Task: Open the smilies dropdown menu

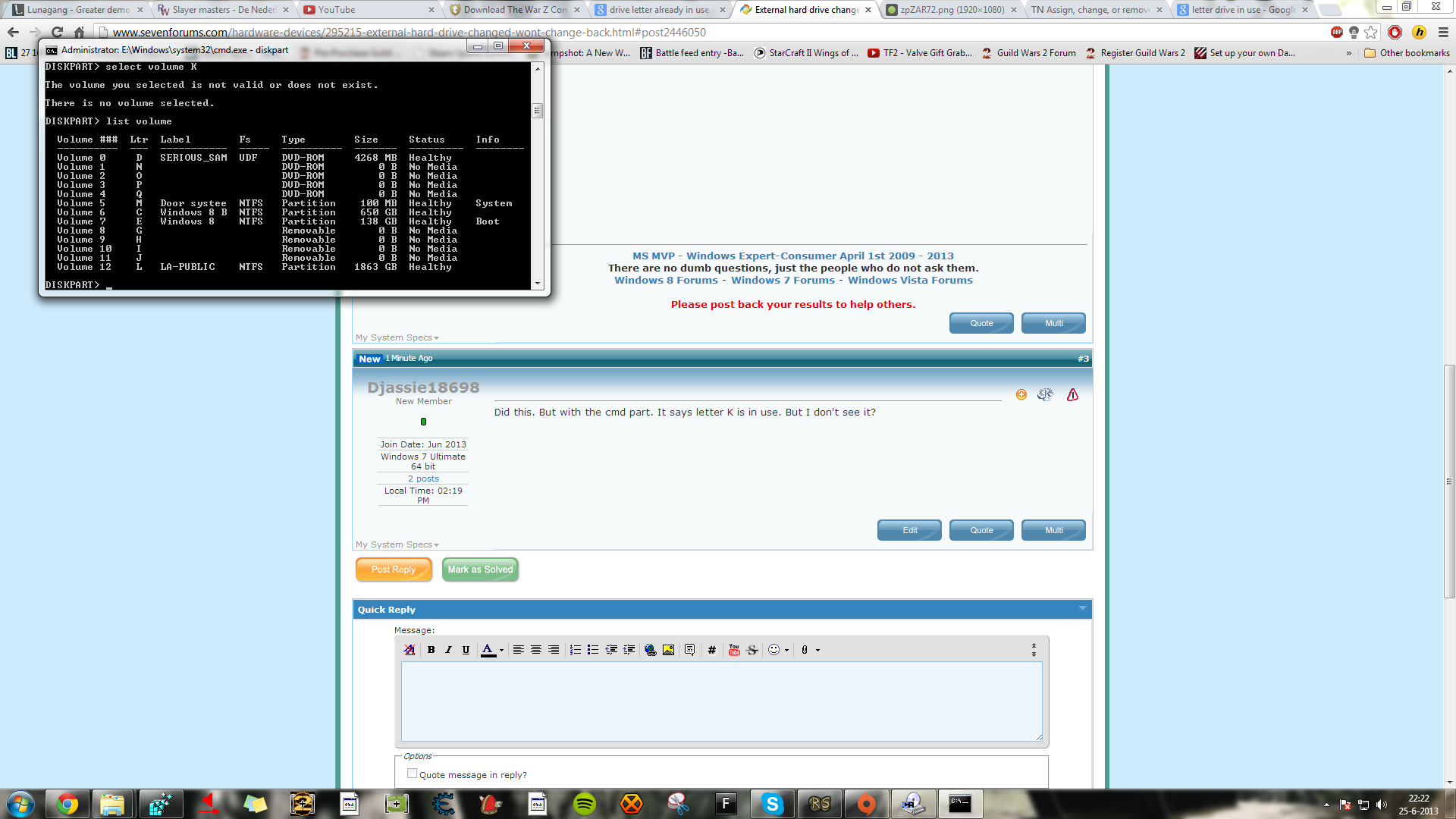Action: [786, 650]
